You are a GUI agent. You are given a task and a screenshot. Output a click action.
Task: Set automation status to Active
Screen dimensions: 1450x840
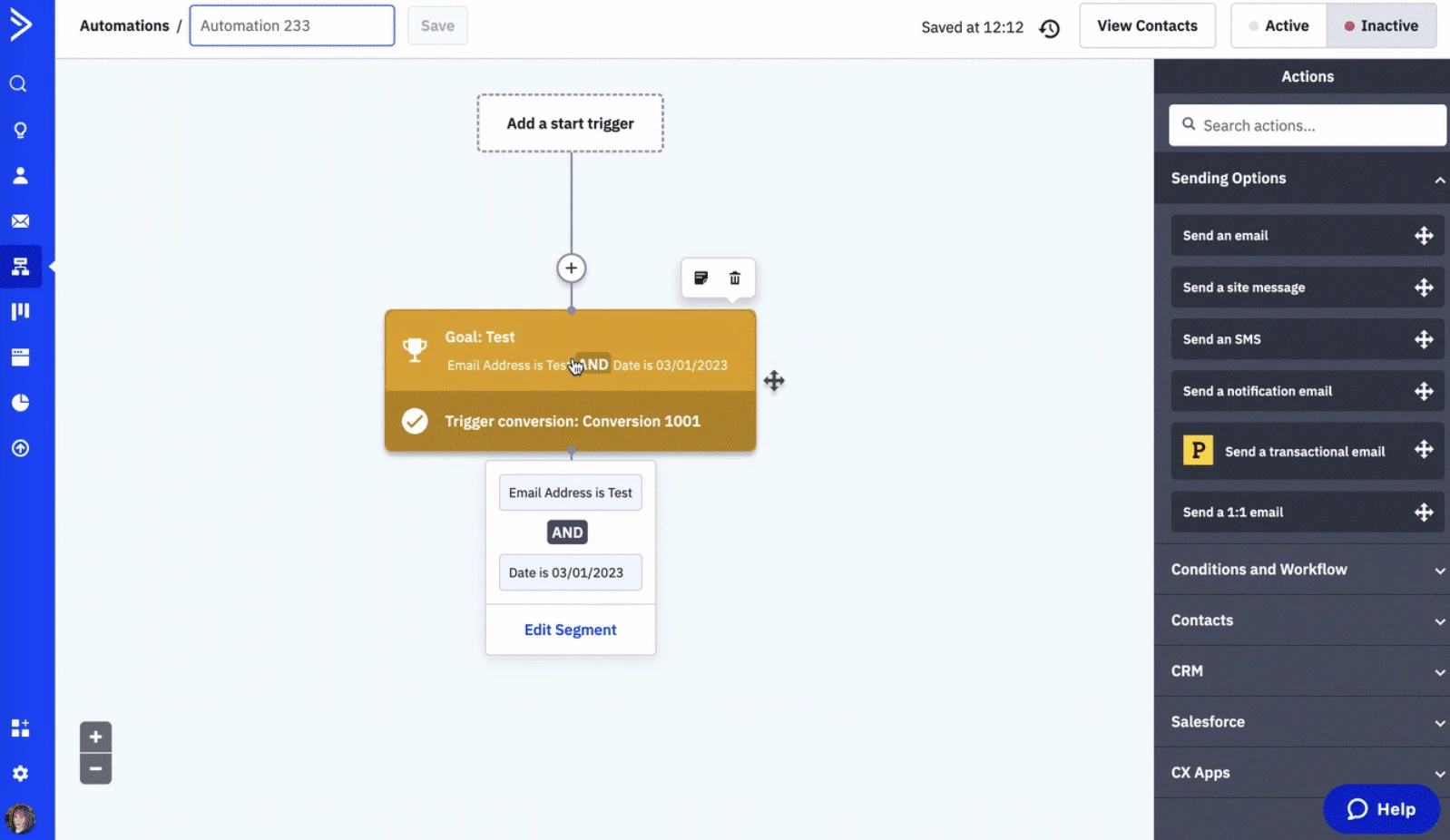1279,26
